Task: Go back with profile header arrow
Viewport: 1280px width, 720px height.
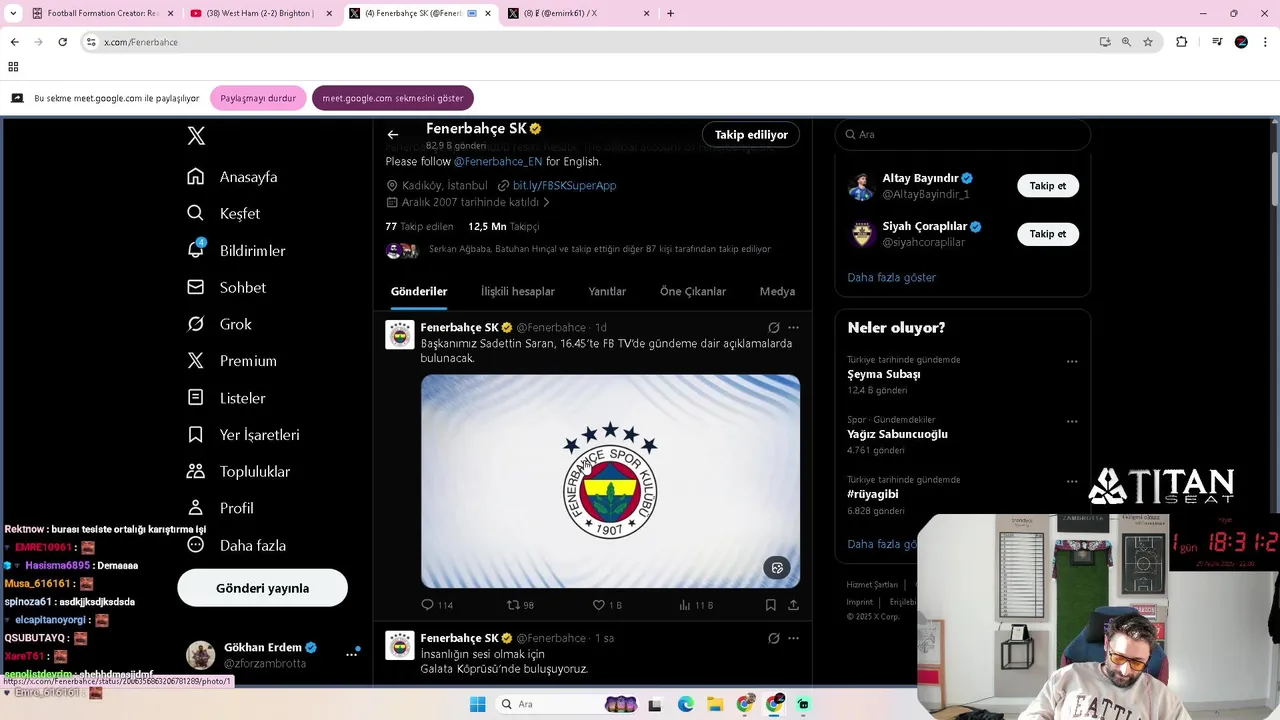Action: click(x=393, y=134)
